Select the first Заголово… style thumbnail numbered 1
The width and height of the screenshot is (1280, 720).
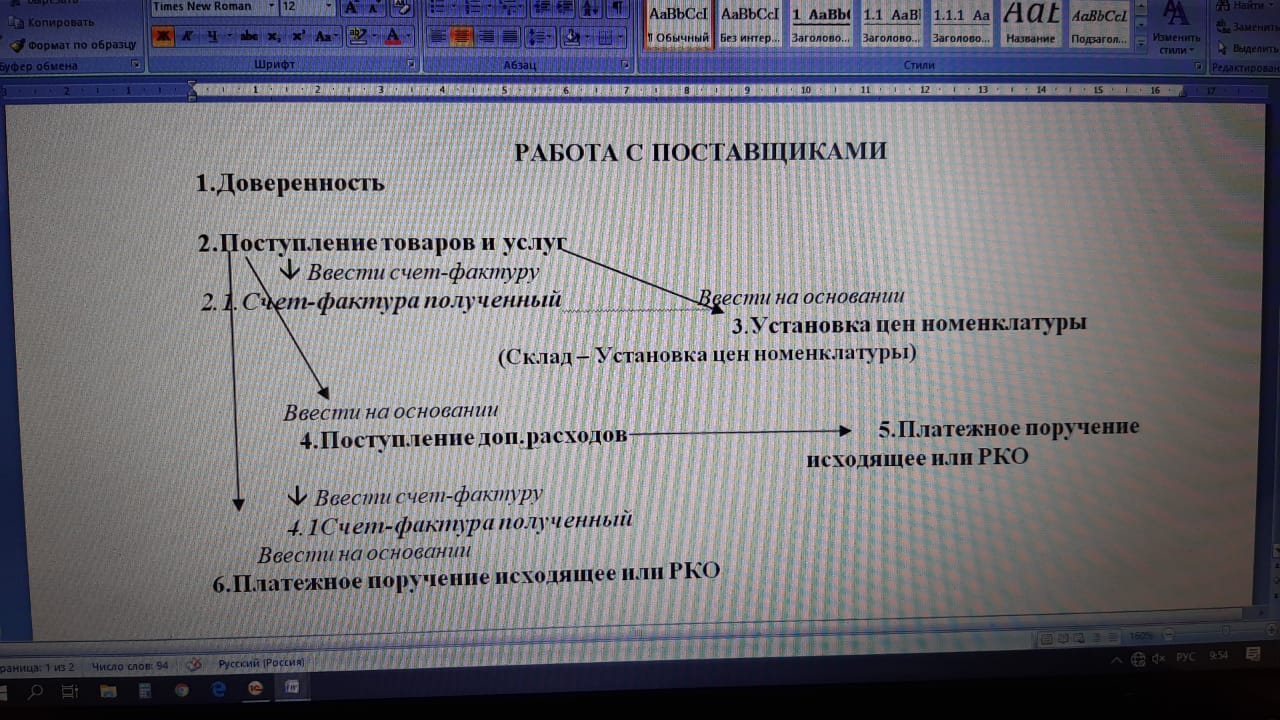(x=821, y=26)
